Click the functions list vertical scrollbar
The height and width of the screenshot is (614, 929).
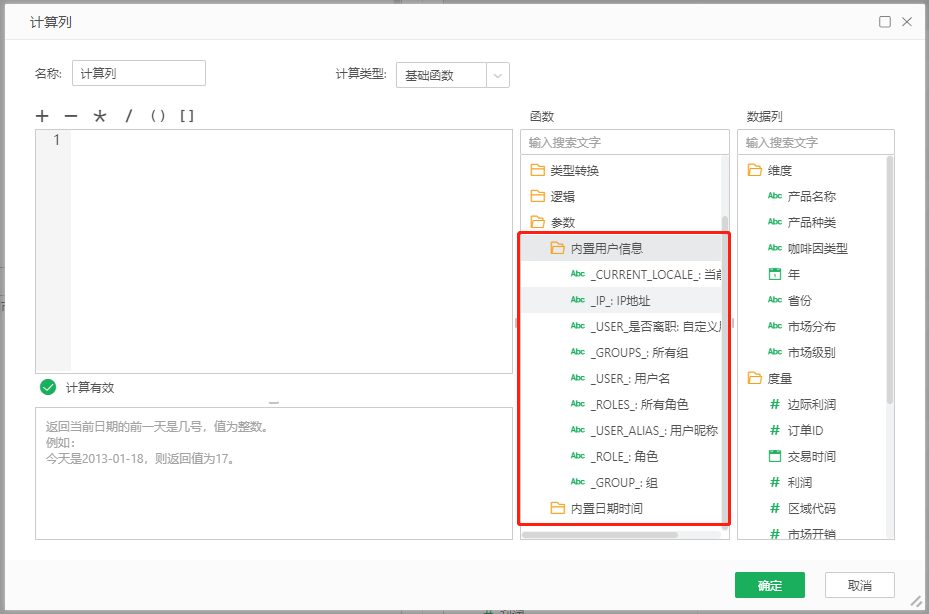pyautogui.click(x=725, y=370)
